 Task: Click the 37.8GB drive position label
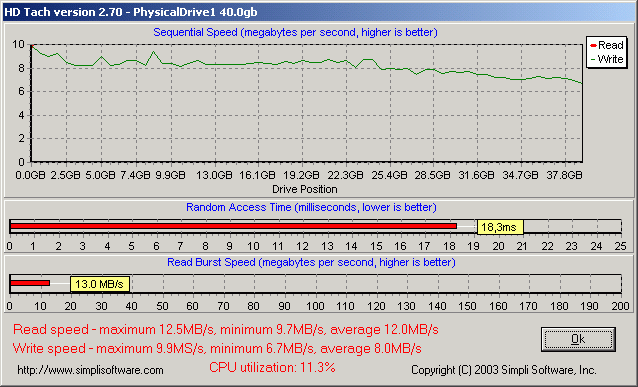point(564,175)
